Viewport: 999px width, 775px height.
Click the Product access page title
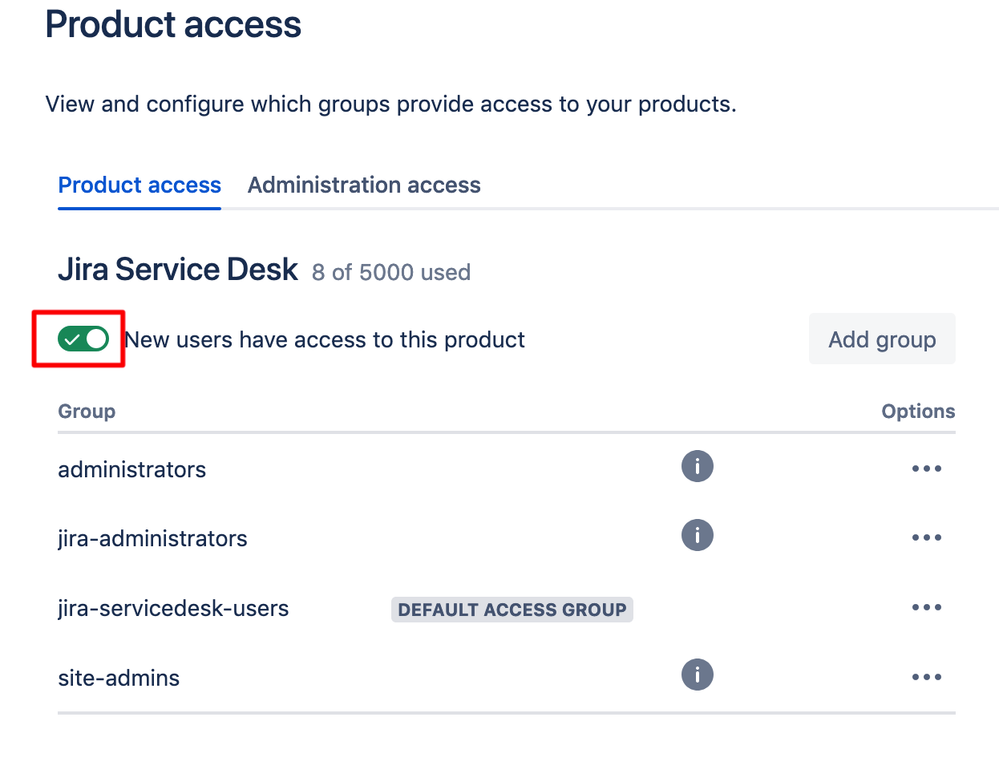point(173,24)
